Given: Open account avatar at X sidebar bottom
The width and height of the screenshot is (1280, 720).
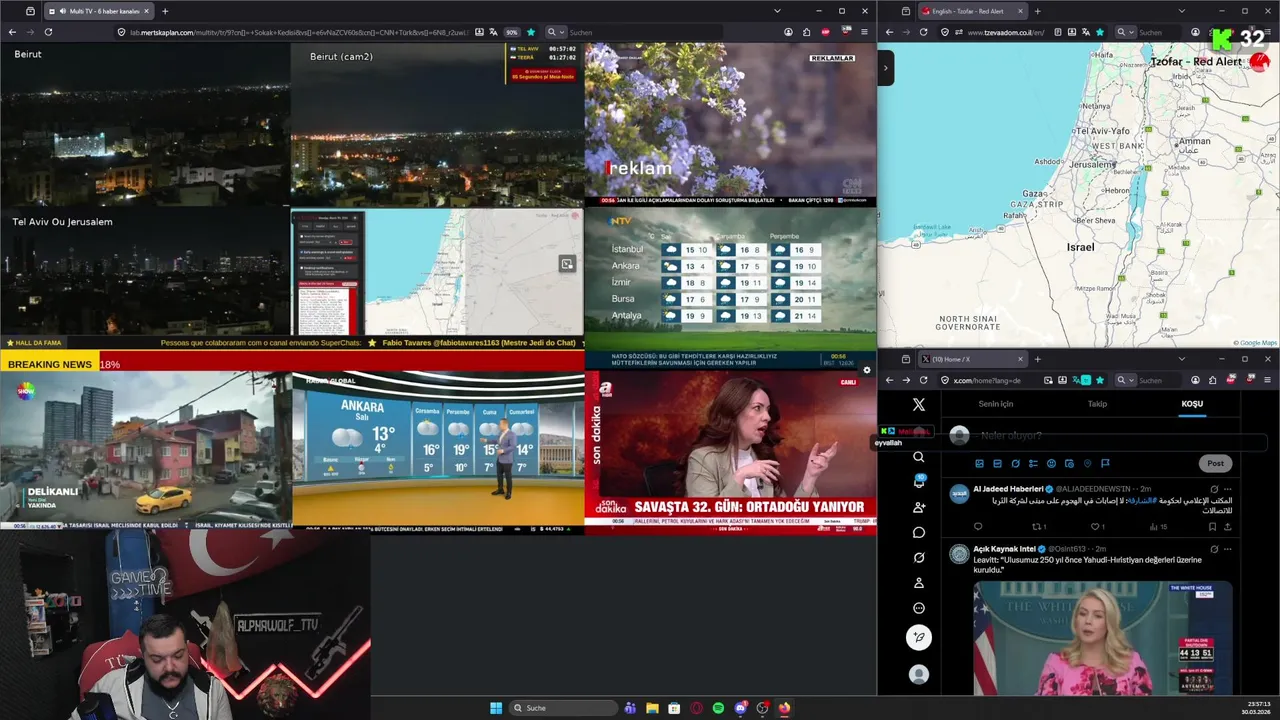Looking at the screenshot, I should coord(919,675).
